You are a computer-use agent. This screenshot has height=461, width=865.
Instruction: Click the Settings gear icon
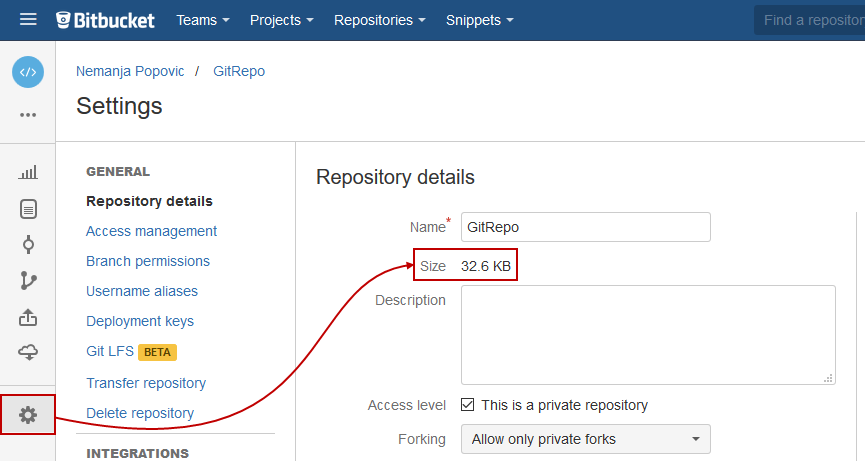coord(28,414)
